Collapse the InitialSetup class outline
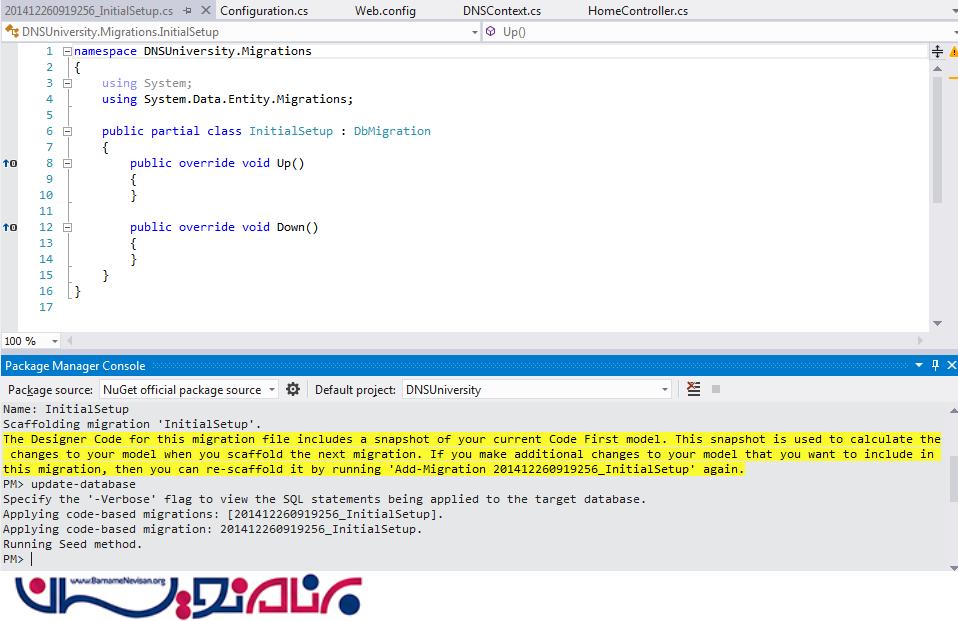Viewport: 958px width, 621px height. click(x=67, y=131)
